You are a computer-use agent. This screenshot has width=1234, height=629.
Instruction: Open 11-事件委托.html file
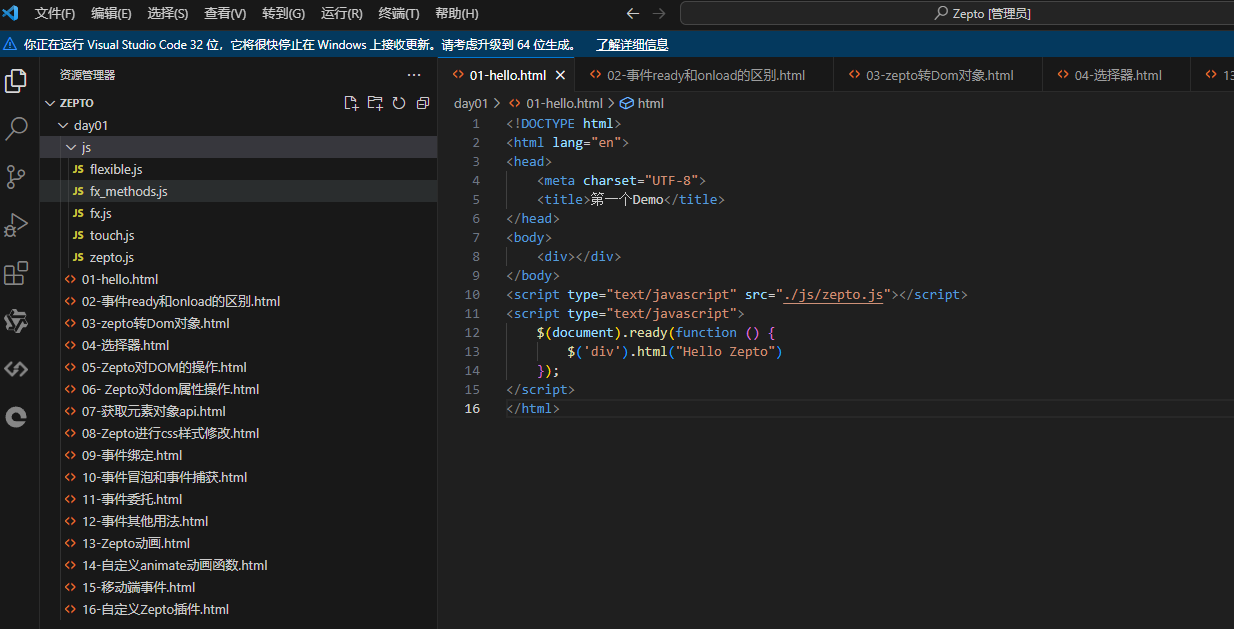(238, 499)
